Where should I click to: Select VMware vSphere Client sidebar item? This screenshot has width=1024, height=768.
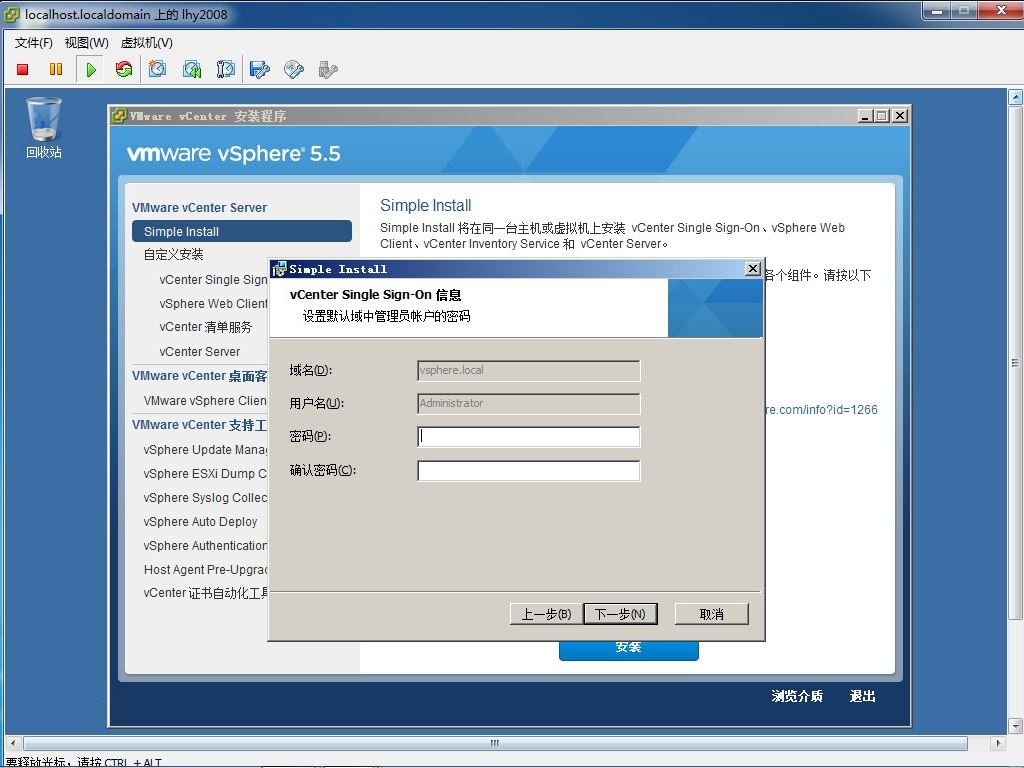coord(205,400)
